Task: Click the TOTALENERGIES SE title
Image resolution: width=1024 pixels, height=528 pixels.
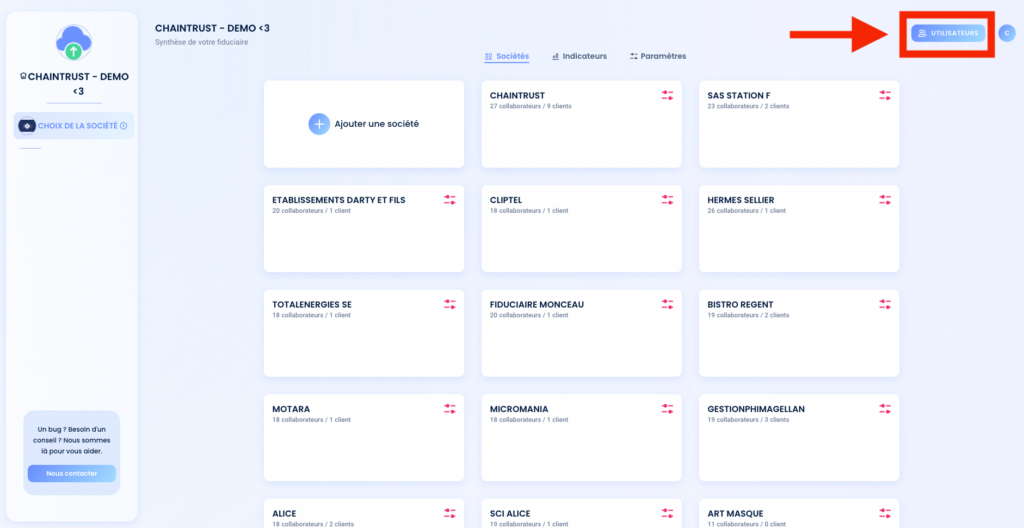Action: (x=312, y=305)
